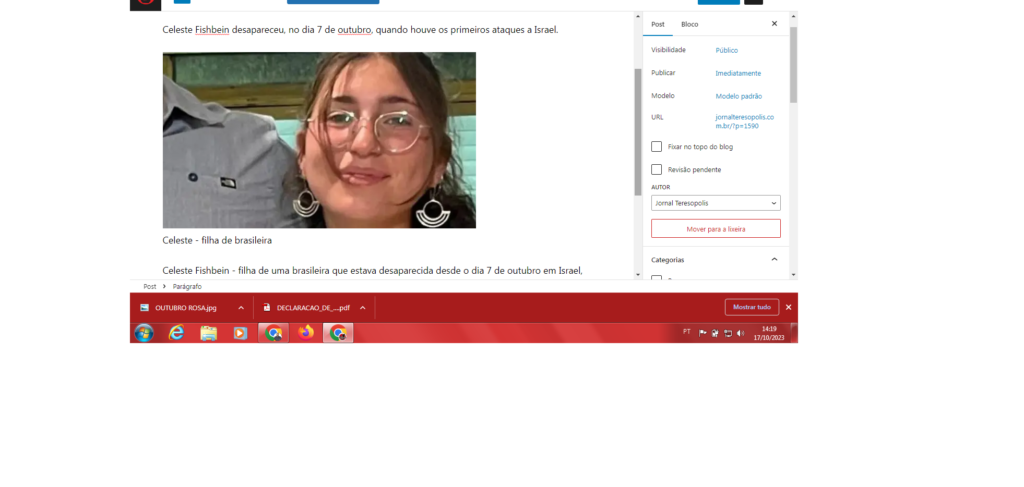Open Internet Explorer from the taskbar
This screenshot has height=487, width=1024.
(177, 333)
